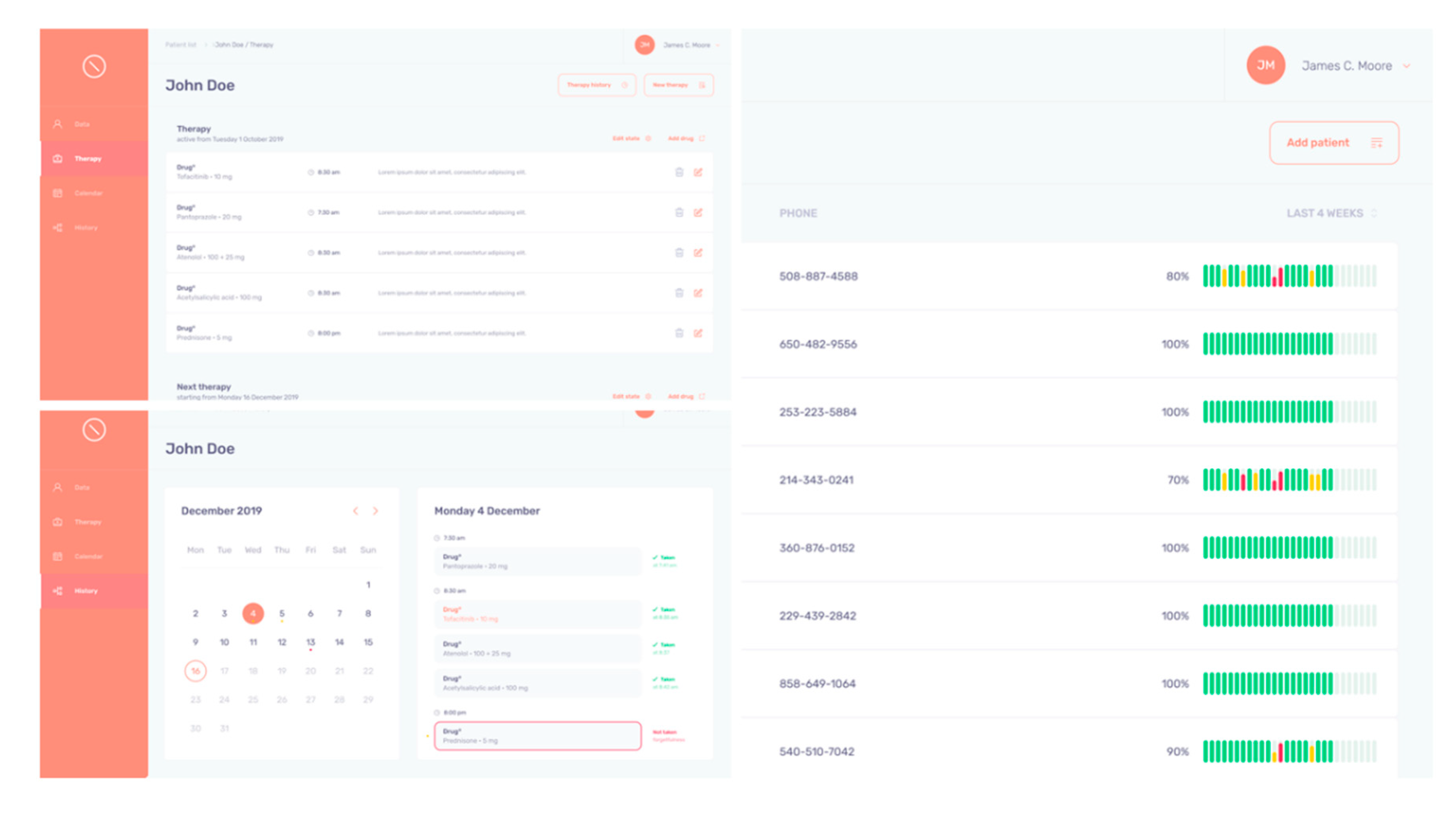The image size is (1456, 814).
Task: Click the Add patient button
Action: click(x=1334, y=143)
